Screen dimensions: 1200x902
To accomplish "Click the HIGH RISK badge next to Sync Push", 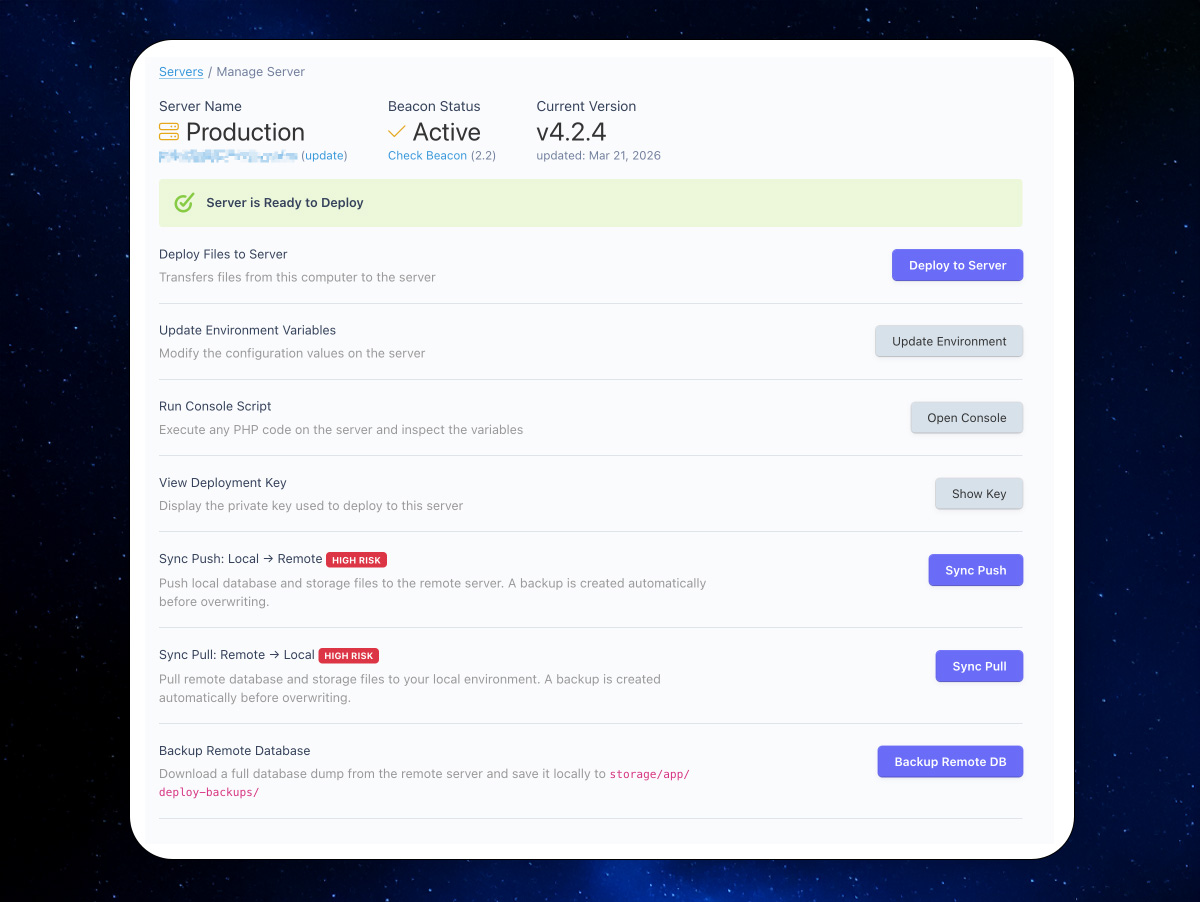I will click(x=357, y=560).
